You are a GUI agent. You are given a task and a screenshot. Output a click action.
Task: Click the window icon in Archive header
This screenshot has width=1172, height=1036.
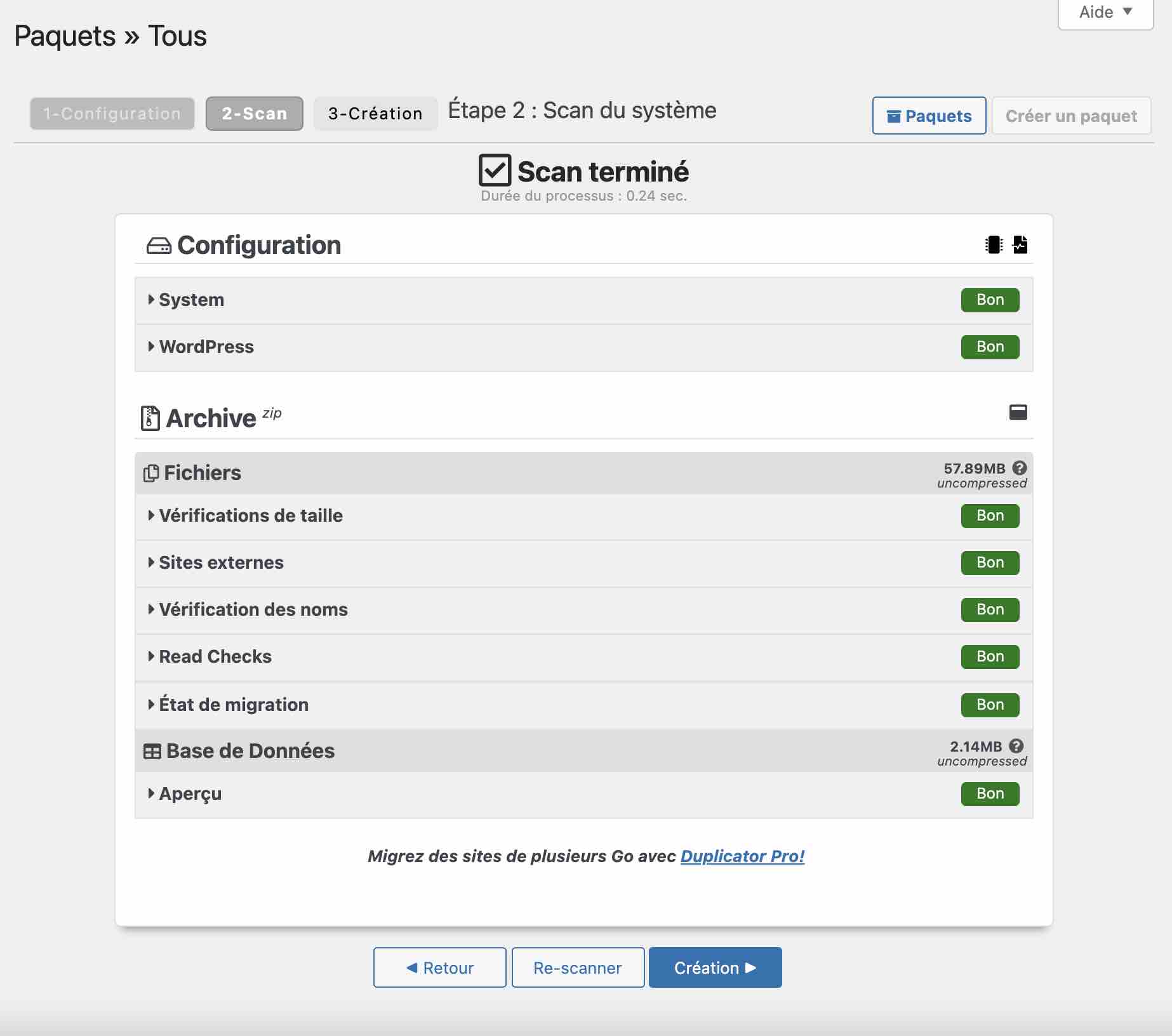(x=1018, y=413)
